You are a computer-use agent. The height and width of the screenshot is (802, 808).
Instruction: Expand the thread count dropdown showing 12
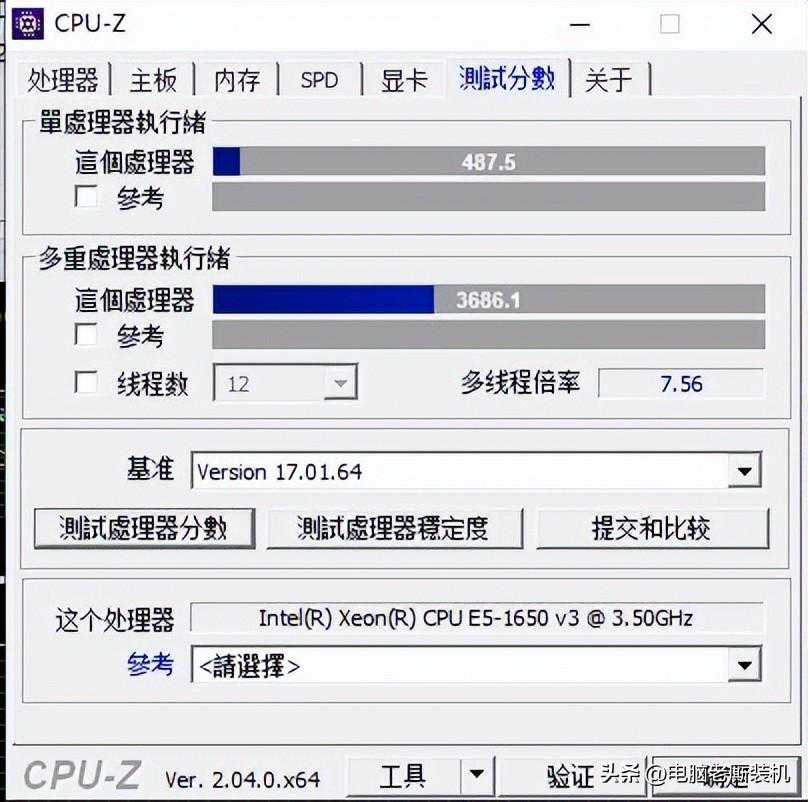(285, 382)
